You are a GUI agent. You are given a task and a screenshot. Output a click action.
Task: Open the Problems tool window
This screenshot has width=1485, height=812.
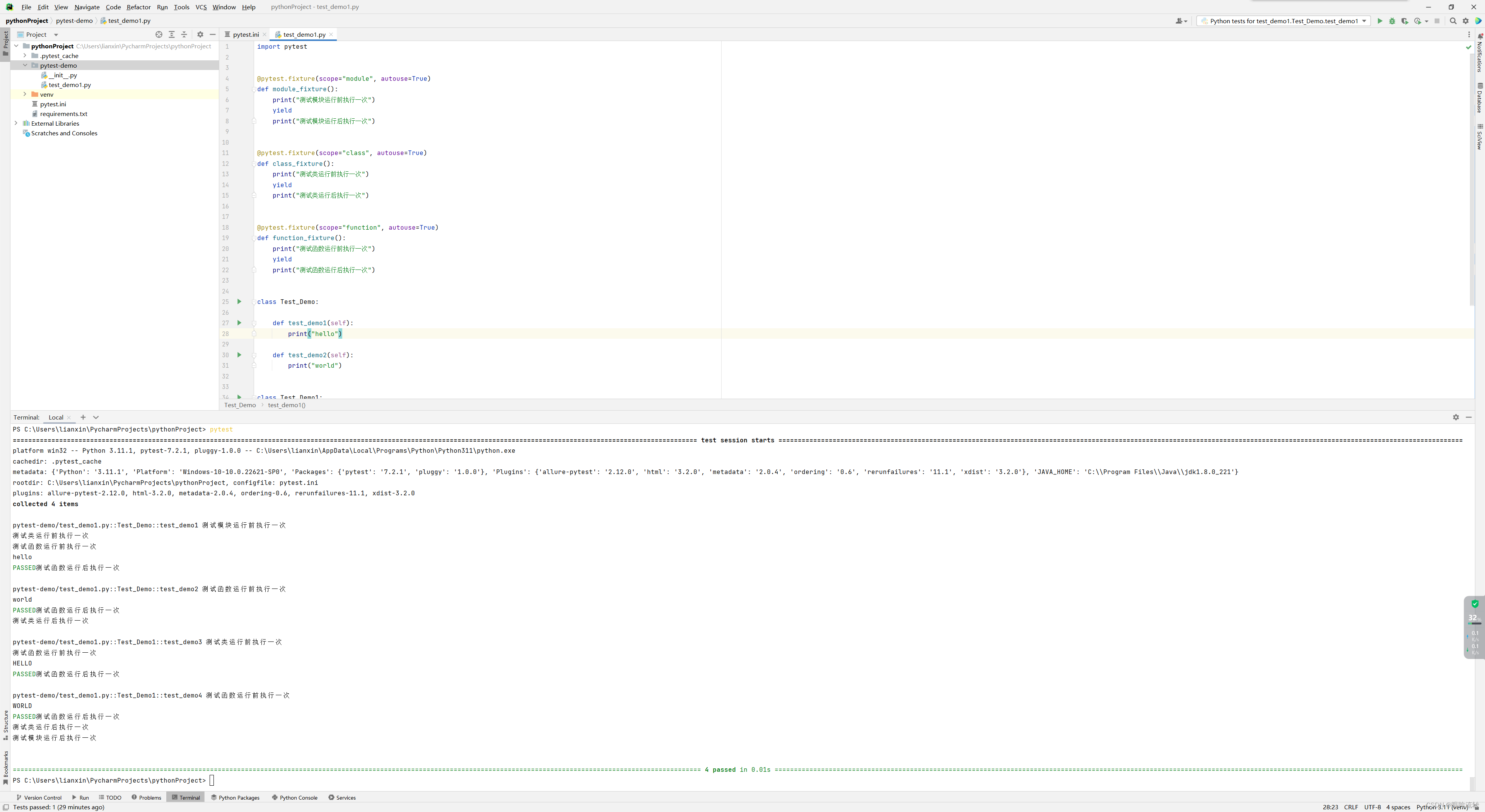click(x=147, y=798)
